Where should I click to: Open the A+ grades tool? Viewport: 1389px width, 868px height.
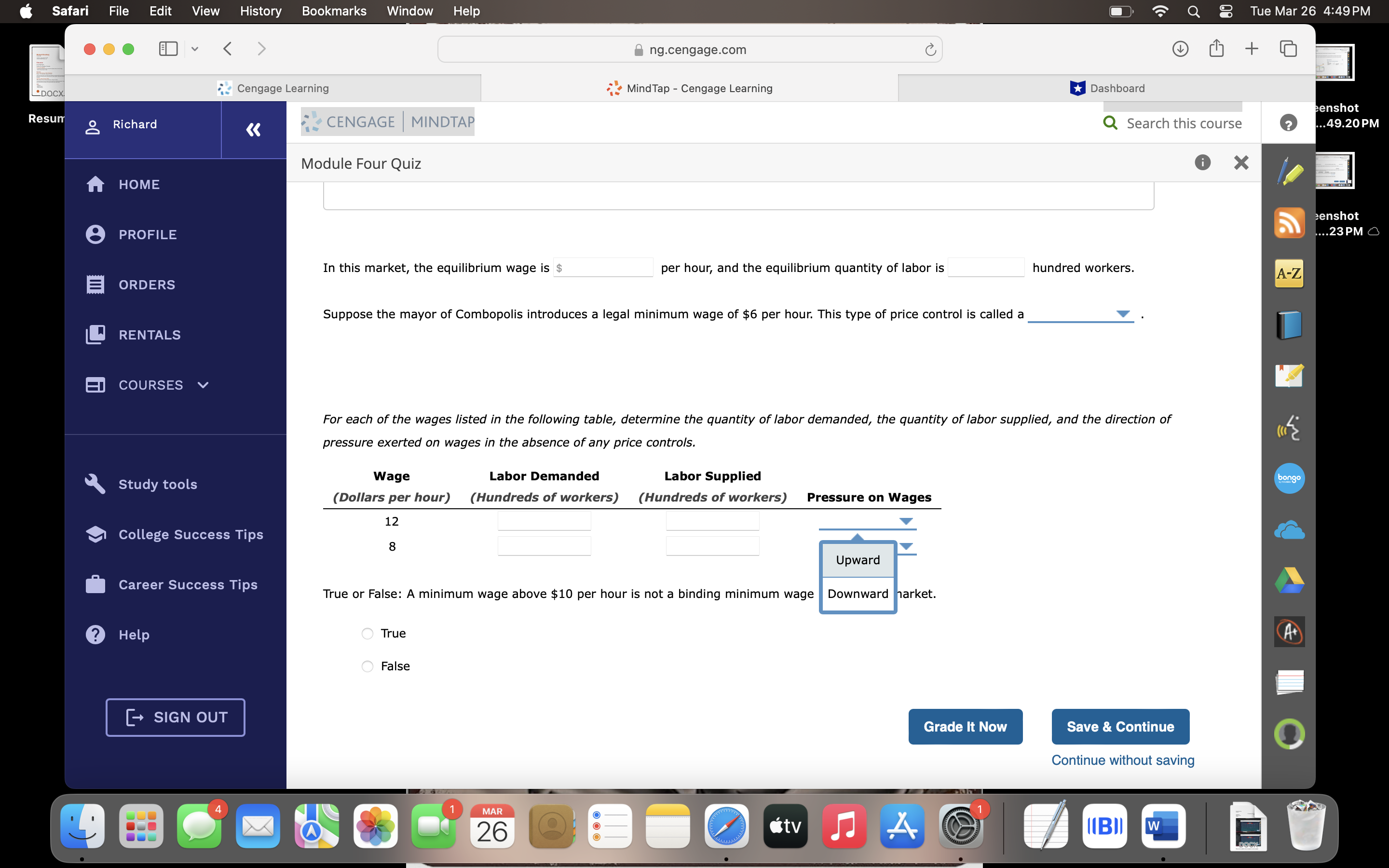click(x=1289, y=631)
